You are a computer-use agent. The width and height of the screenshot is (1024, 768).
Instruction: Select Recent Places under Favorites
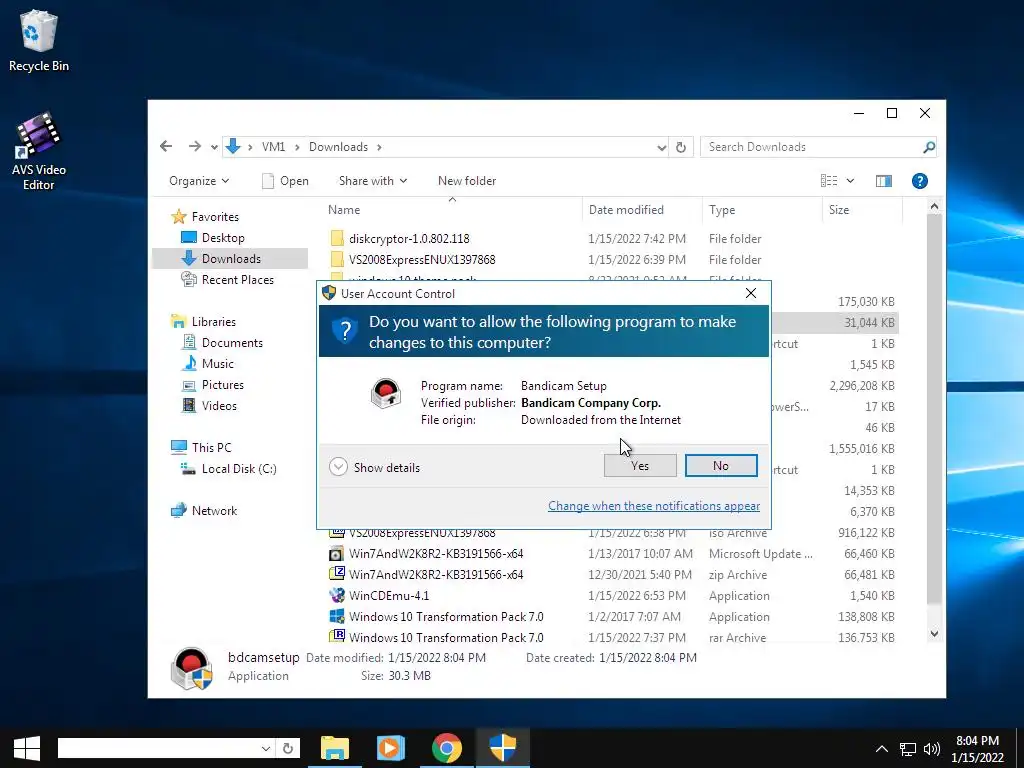point(227,280)
